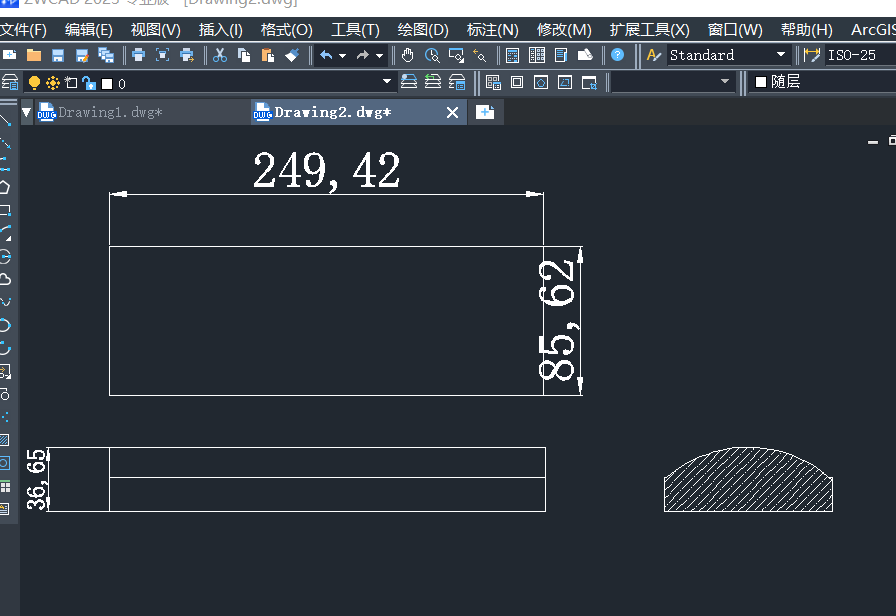Toggle layer 0 freeze sun icon
Screen dimensions: 896x616
pyautogui.click(x=53, y=83)
